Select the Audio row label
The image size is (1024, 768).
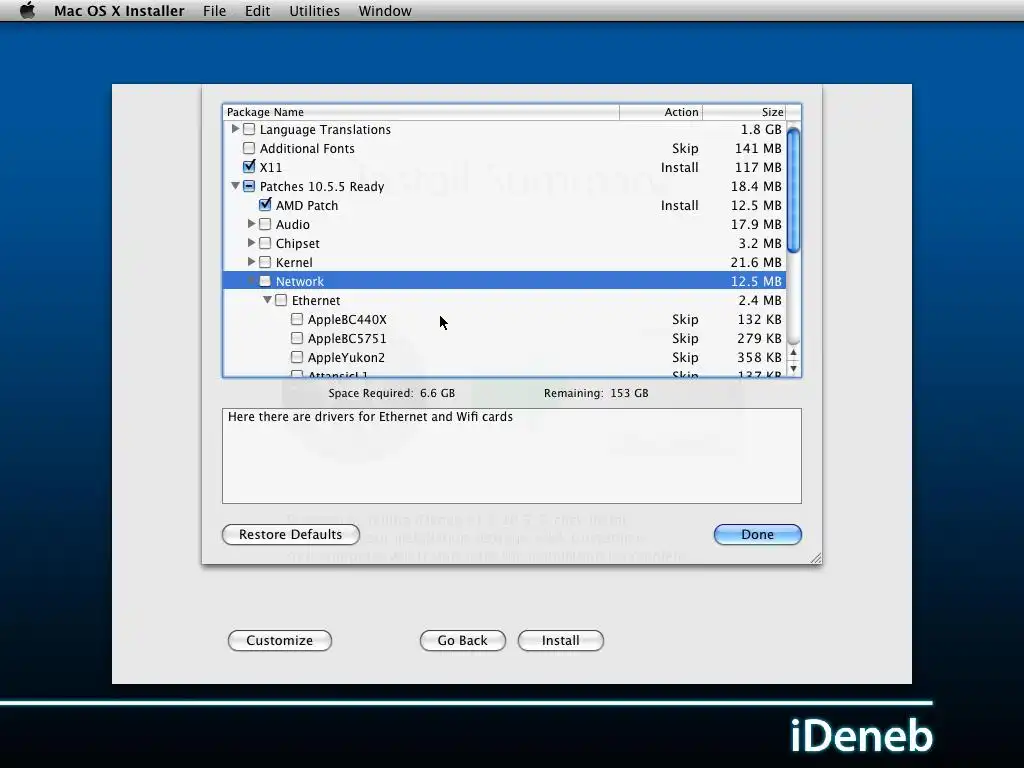[293, 225]
